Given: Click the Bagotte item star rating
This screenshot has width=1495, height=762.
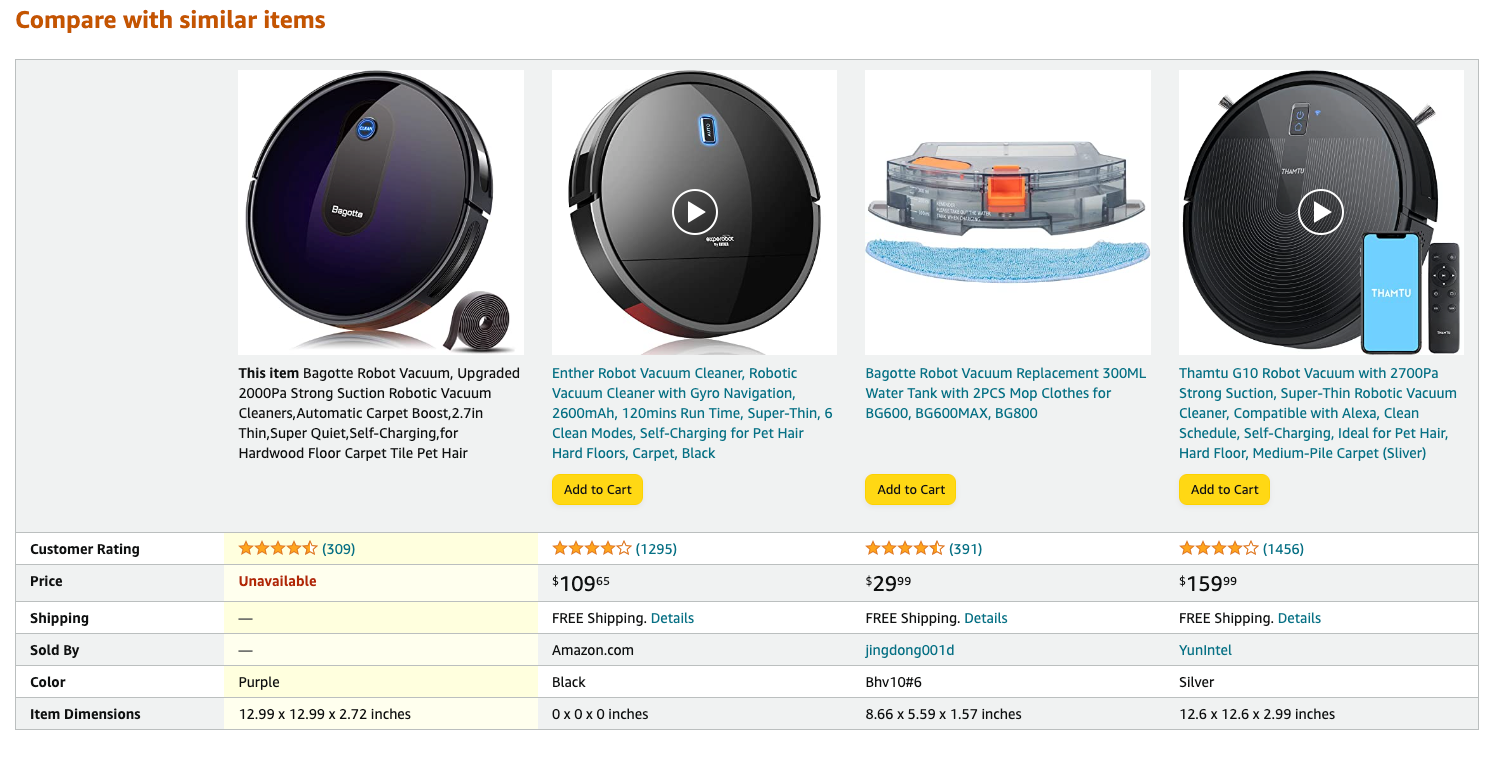Looking at the screenshot, I should (278, 548).
